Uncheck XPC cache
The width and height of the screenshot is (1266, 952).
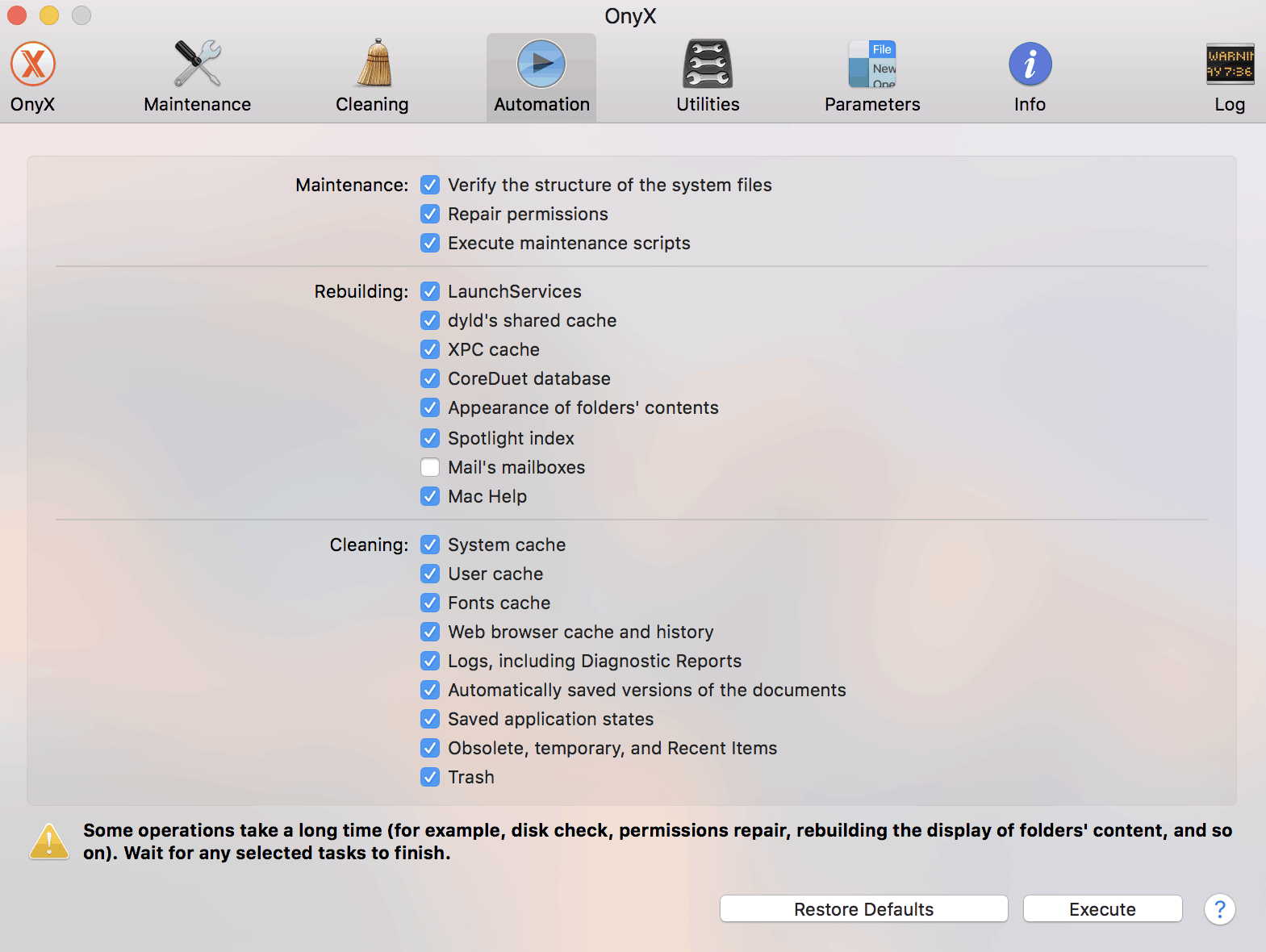tap(431, 349)
